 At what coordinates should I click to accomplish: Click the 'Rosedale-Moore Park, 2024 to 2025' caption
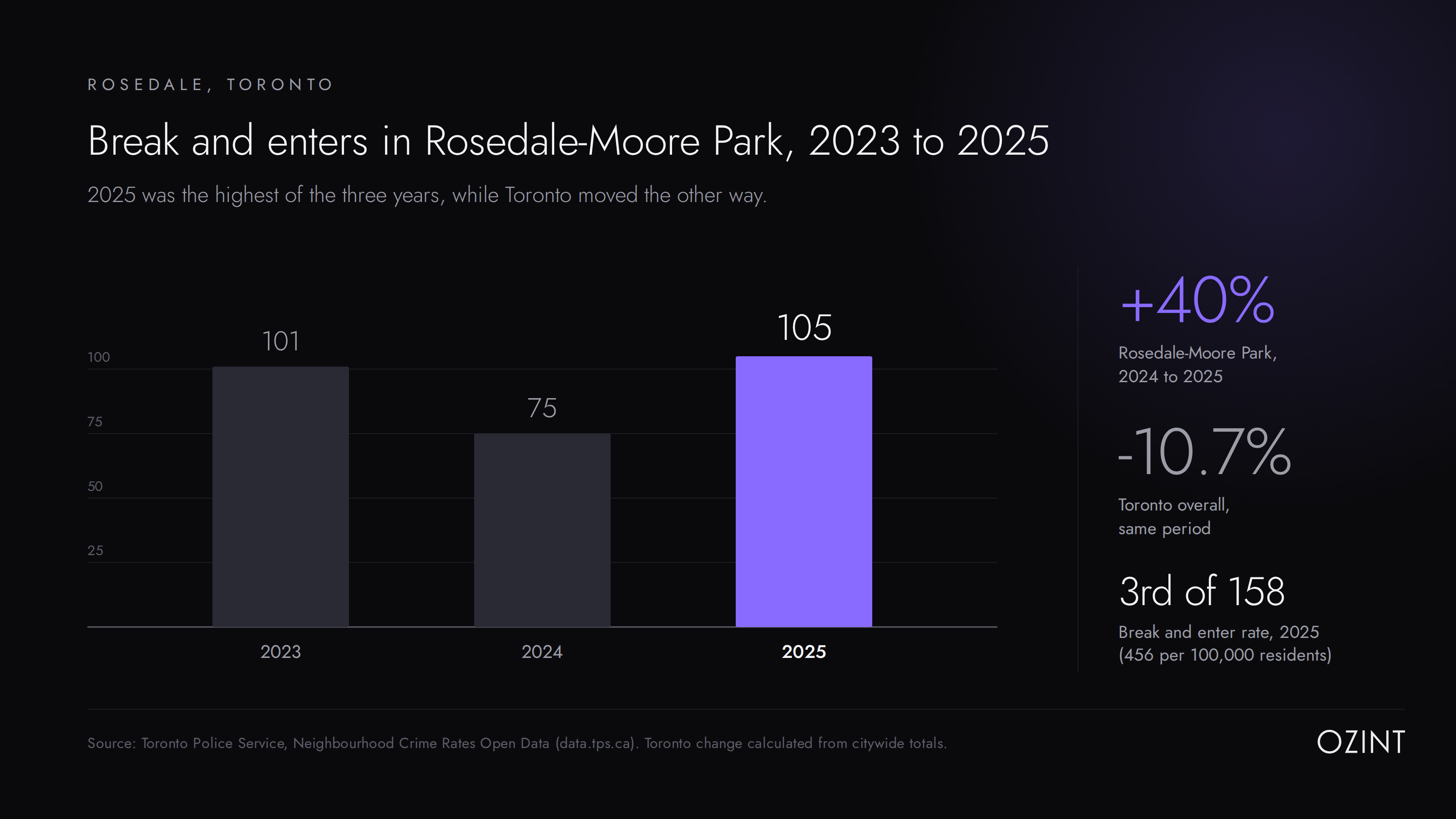coord(1197,364)
